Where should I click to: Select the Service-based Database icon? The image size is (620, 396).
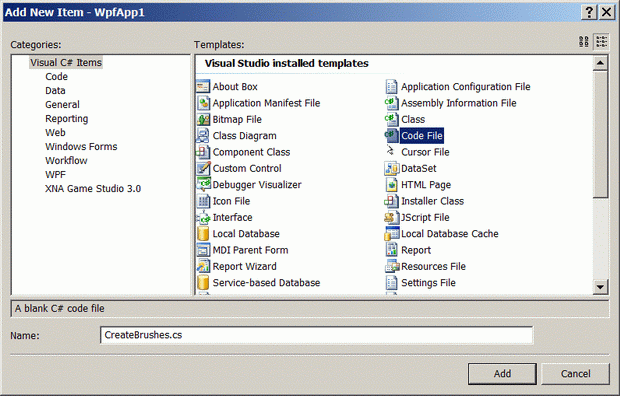tap(203, 282)
